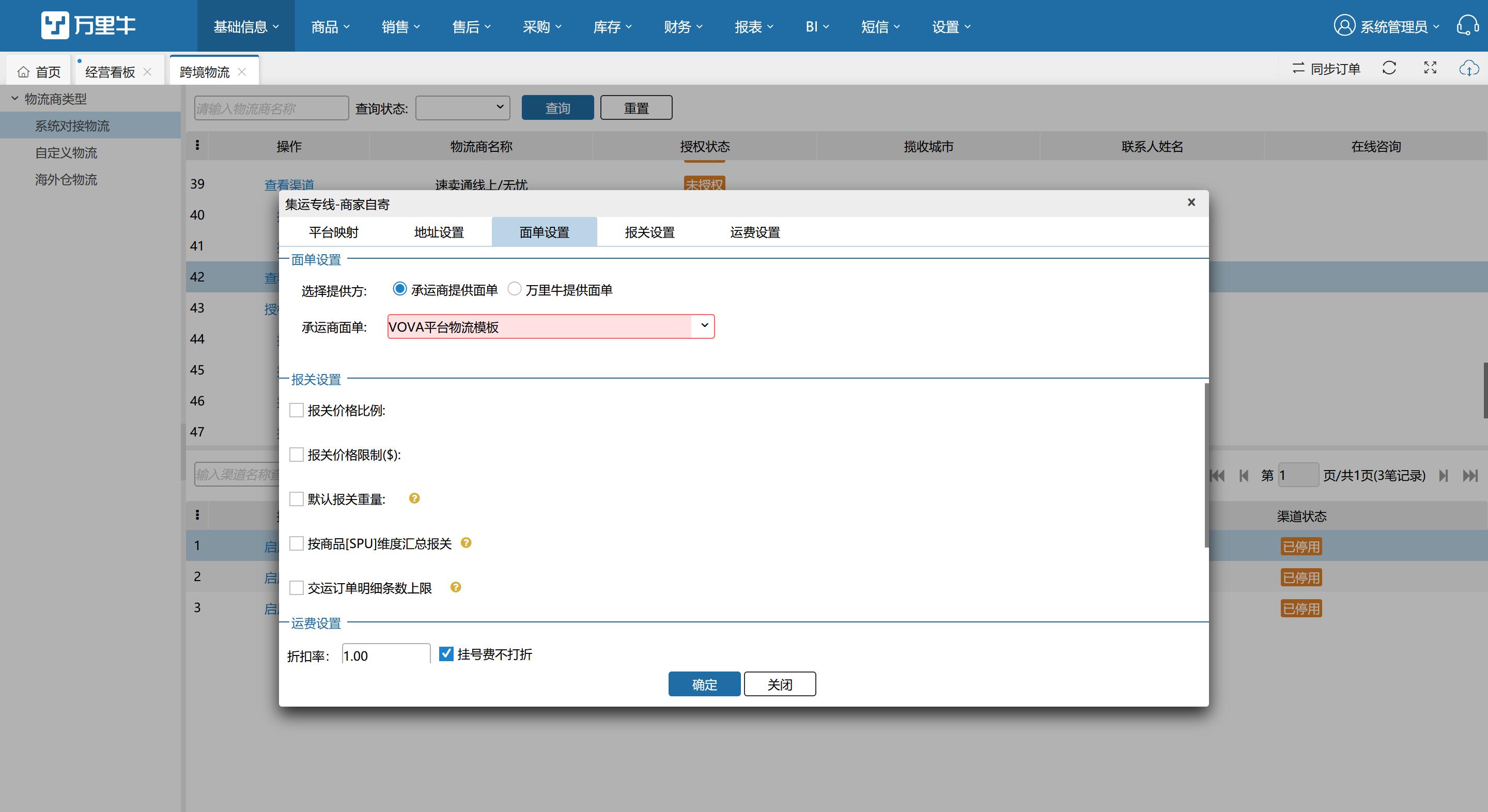The height and width of the screenshot is (812, 1488).
Task: Enable the 报关价格限制($) checkbox
Action: pyautogui.click(x=297, y=455)
